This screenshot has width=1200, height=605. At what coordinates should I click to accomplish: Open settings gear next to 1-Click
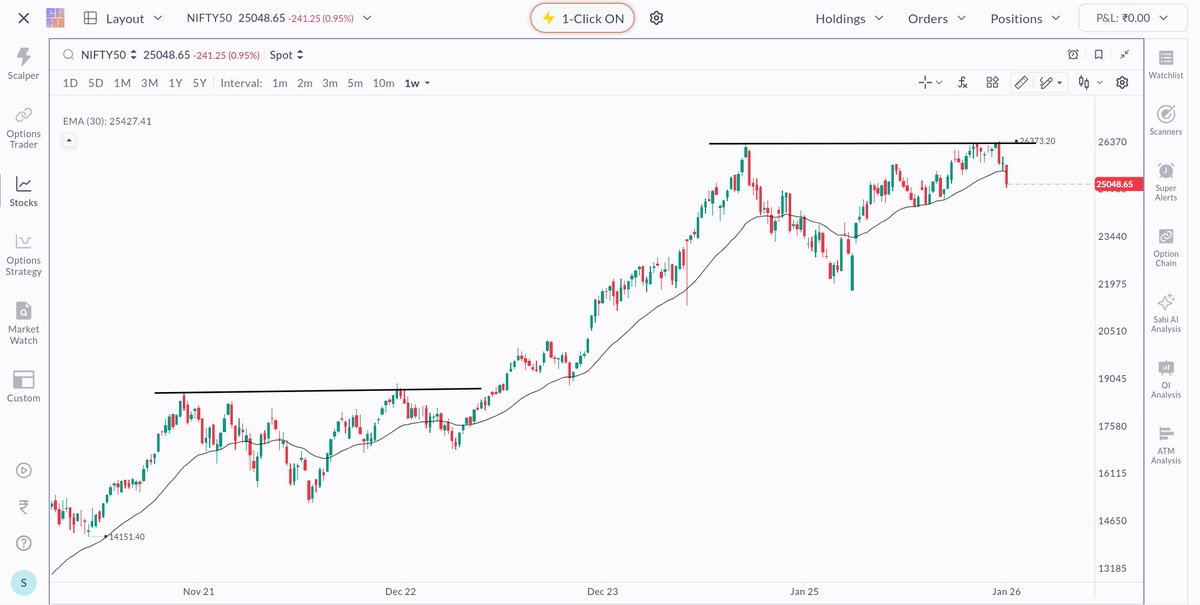(x=656, y=18)
